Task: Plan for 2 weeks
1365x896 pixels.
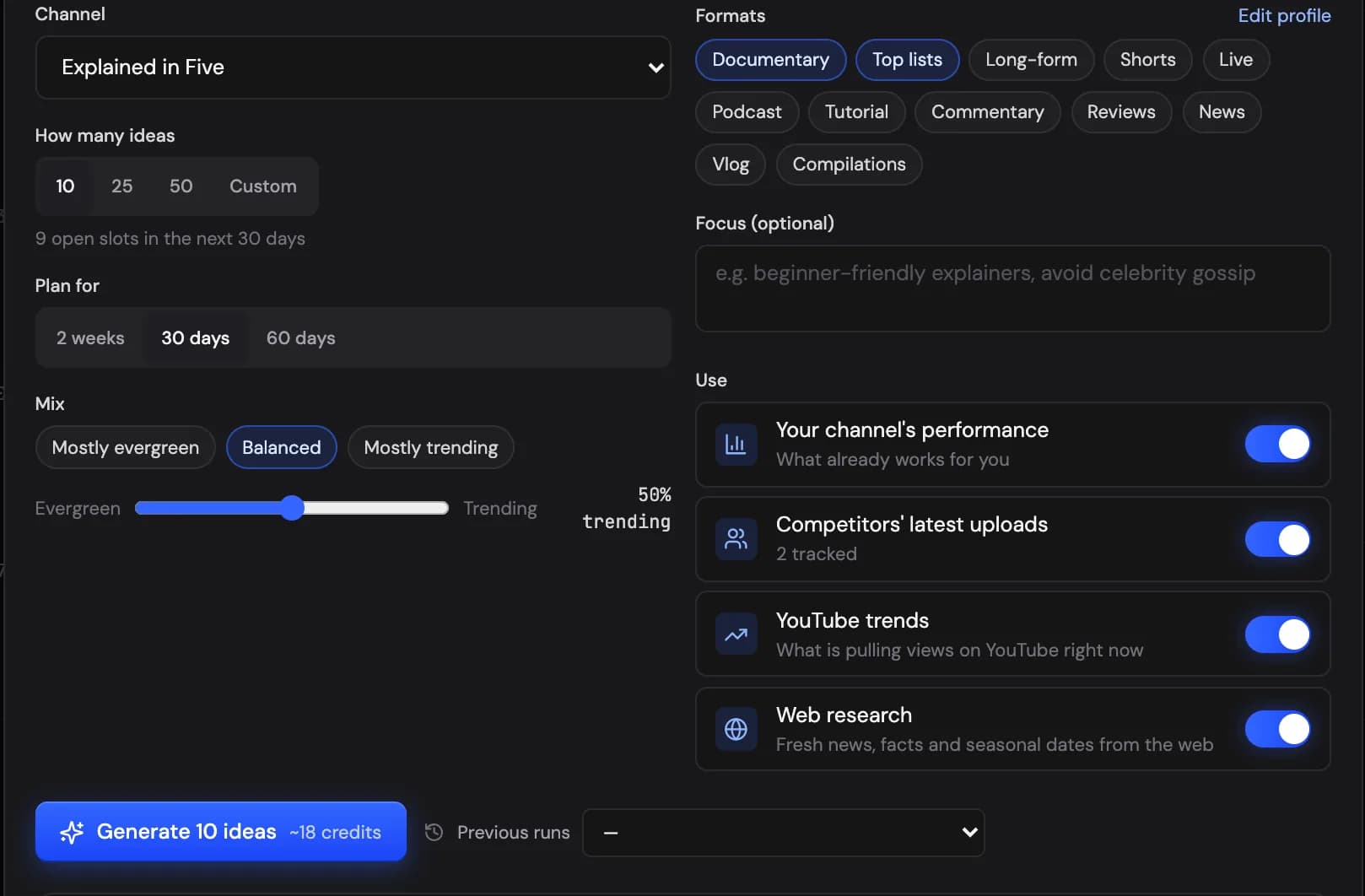Action: 90,338
